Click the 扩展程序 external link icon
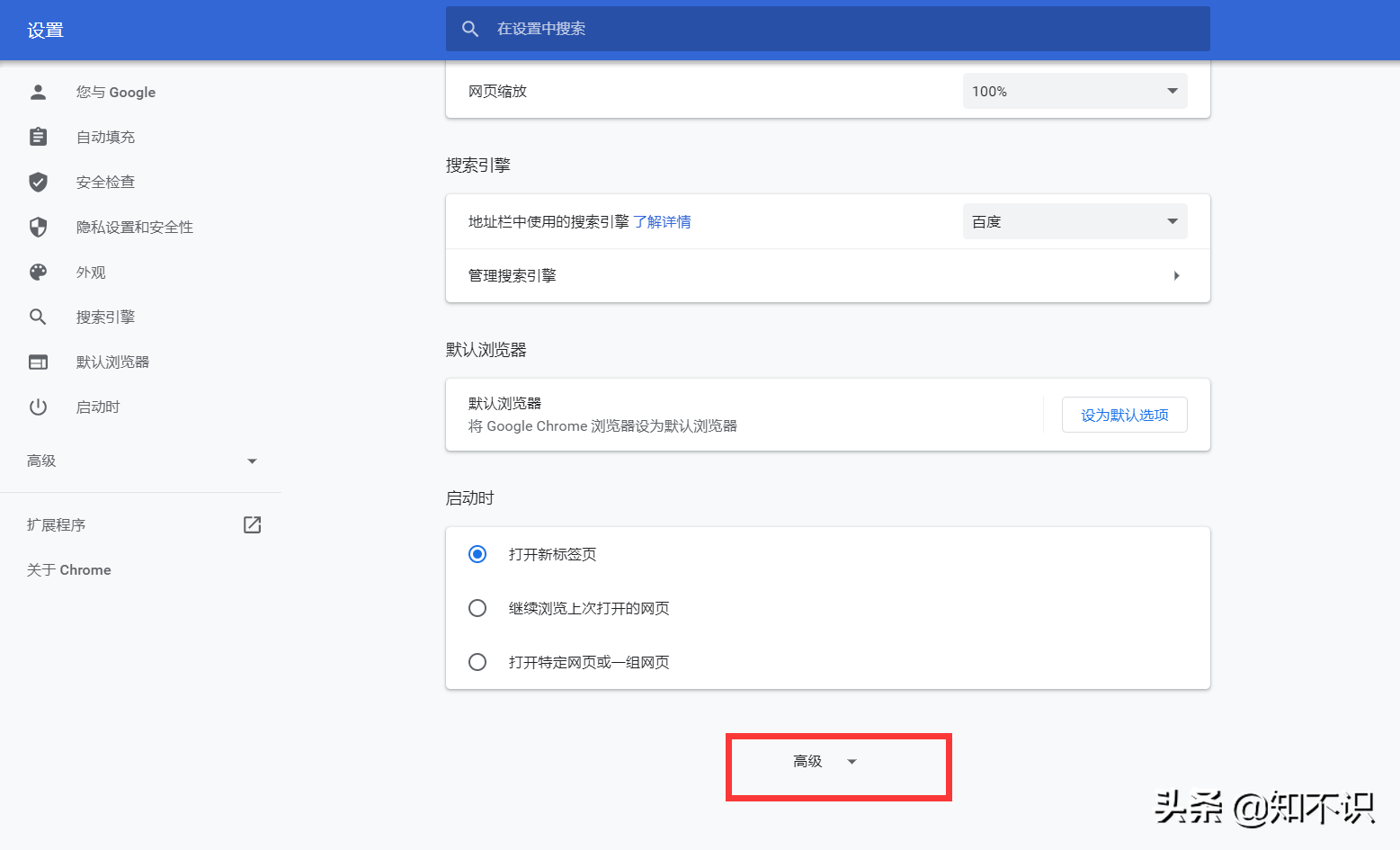This screenshot has width=1400, height=850. (x=252, y=524)
